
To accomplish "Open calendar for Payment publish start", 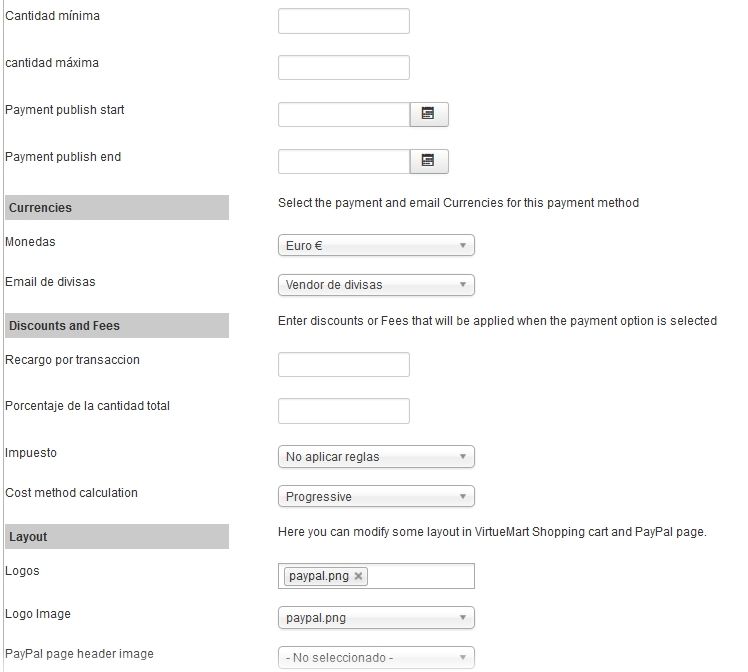I will point(428,114).
